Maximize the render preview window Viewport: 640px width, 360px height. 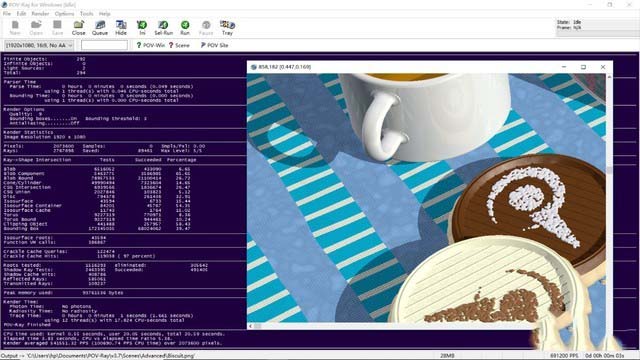583,67
